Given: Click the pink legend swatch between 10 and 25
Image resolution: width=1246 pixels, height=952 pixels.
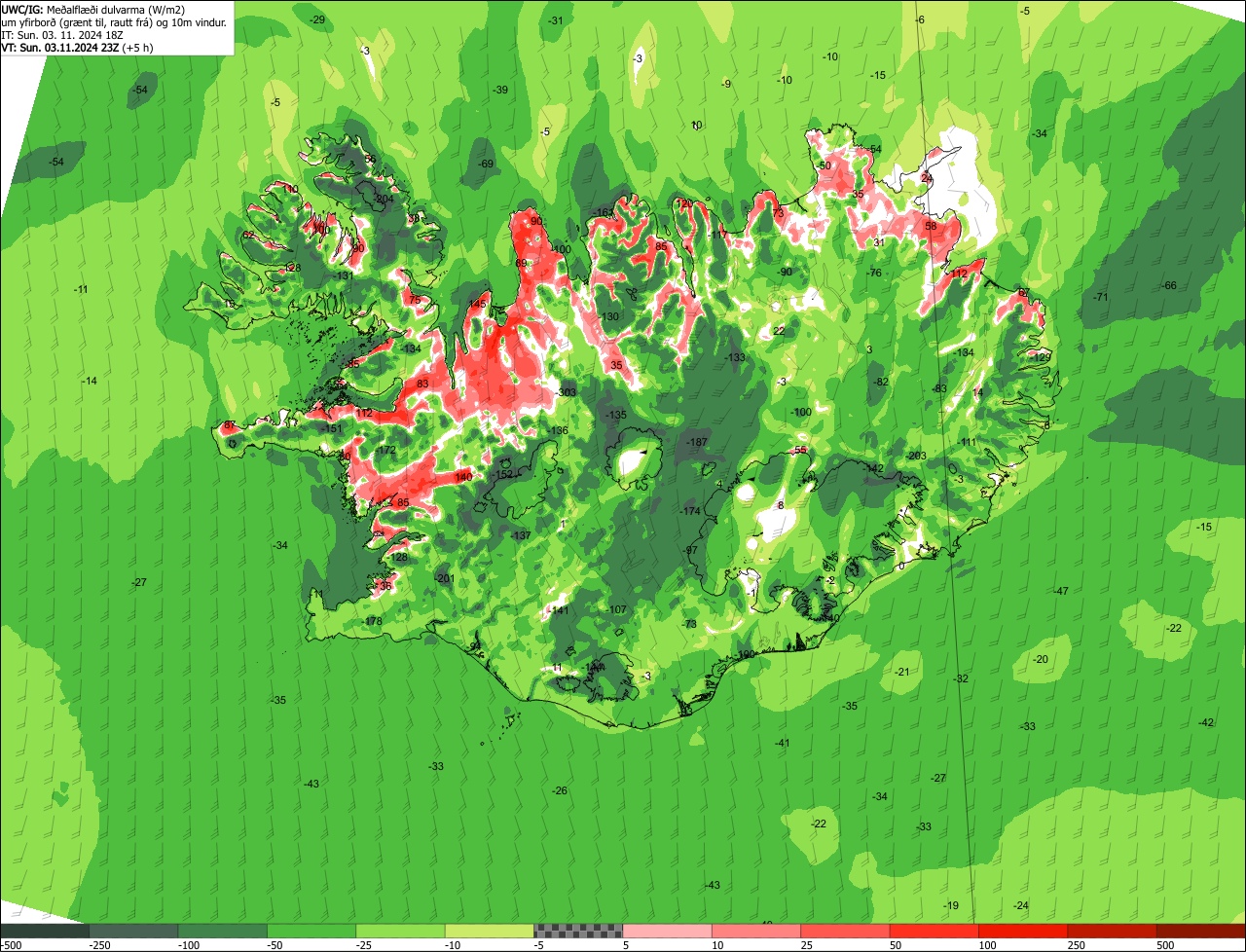Looking at the screenshot, I should pos(756,931).
